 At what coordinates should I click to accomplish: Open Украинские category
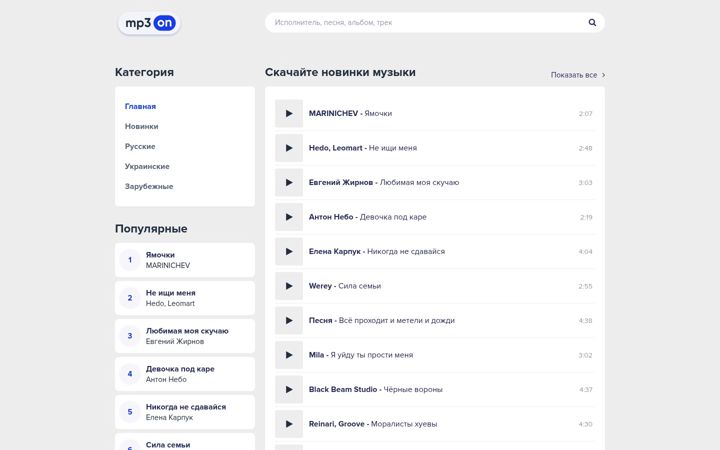click(147, 166)
